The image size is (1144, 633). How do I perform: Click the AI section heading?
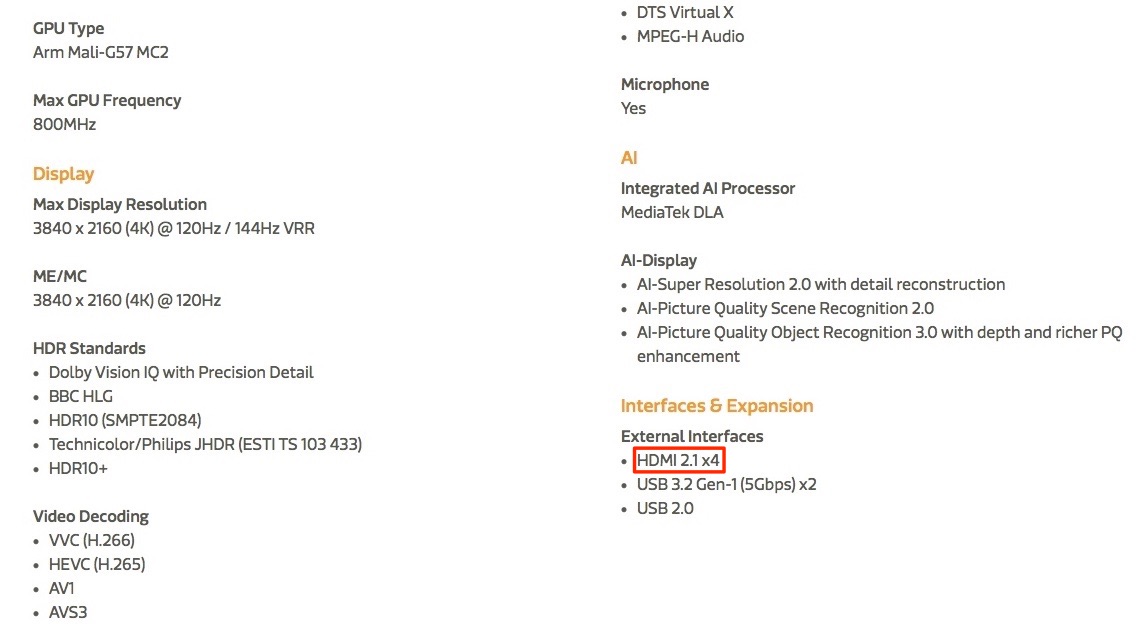629,158
